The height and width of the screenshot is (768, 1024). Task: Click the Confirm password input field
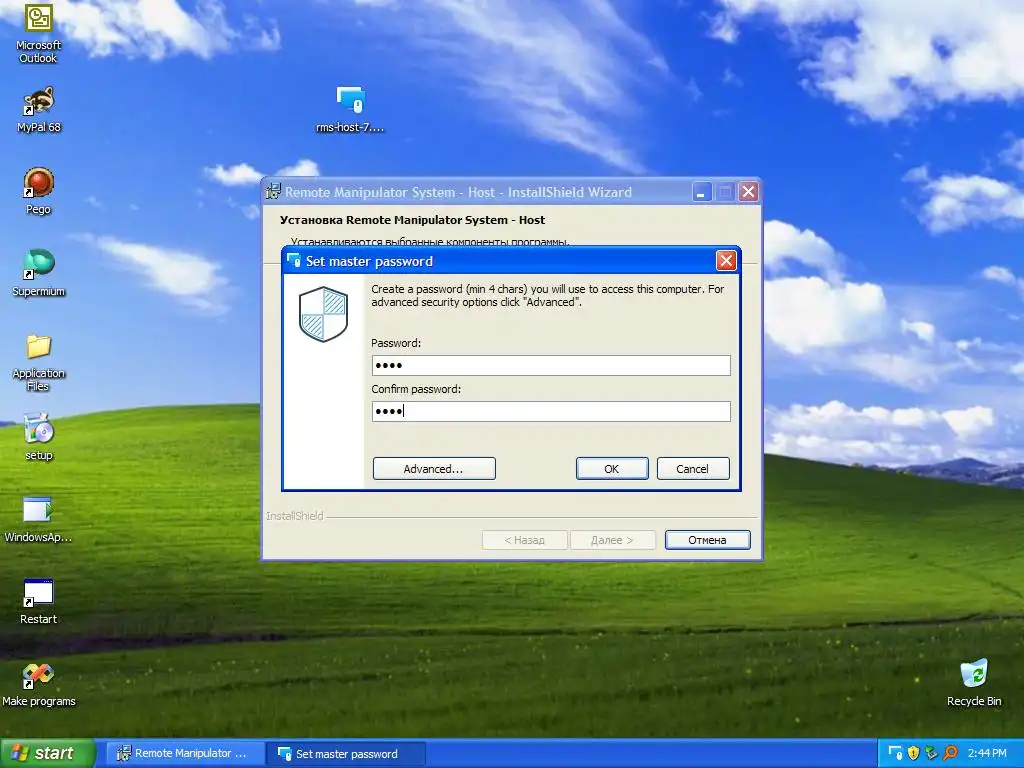(x=551, y=411)
